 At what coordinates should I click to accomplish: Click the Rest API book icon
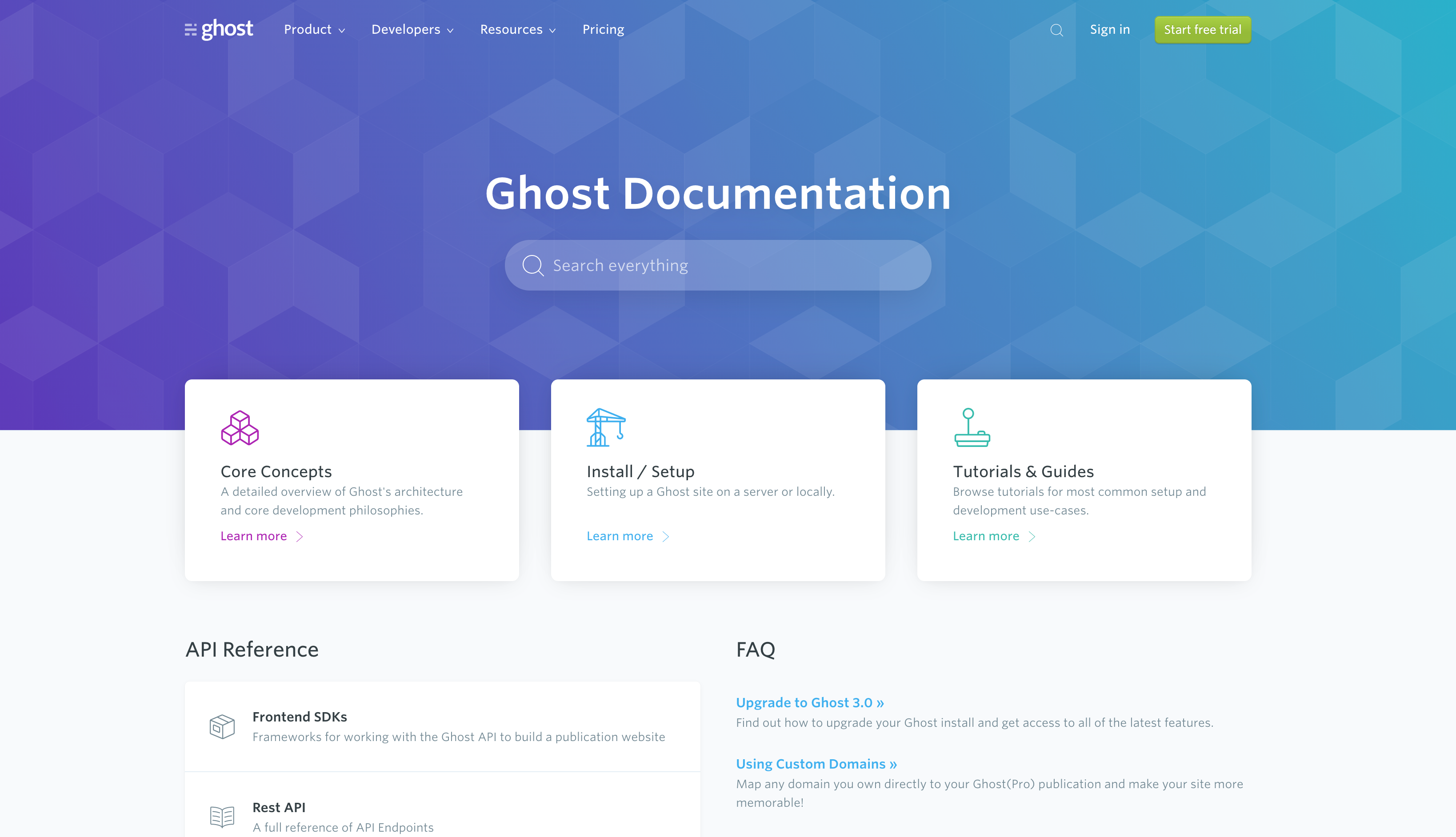[222, 816]
